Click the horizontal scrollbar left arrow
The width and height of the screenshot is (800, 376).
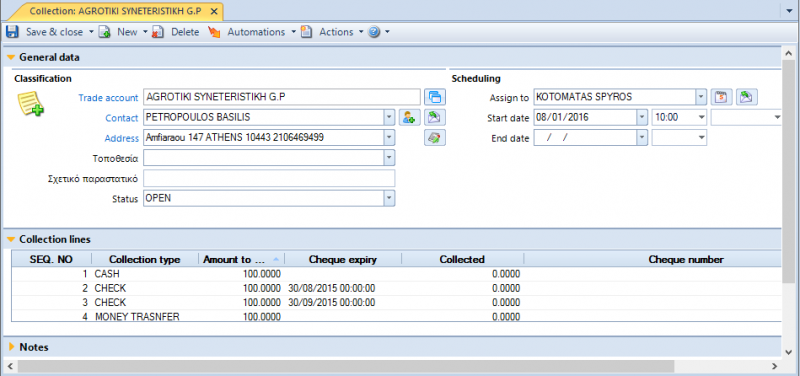(9, 366)
